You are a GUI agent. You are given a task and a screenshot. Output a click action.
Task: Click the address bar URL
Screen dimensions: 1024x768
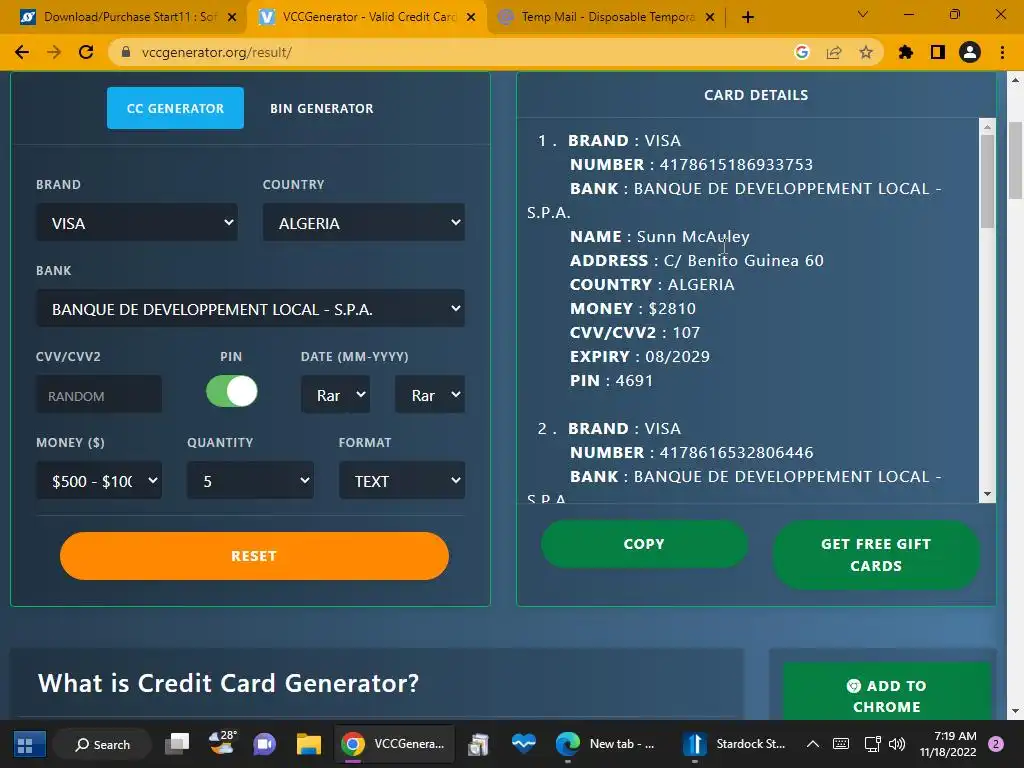point(217,52)
